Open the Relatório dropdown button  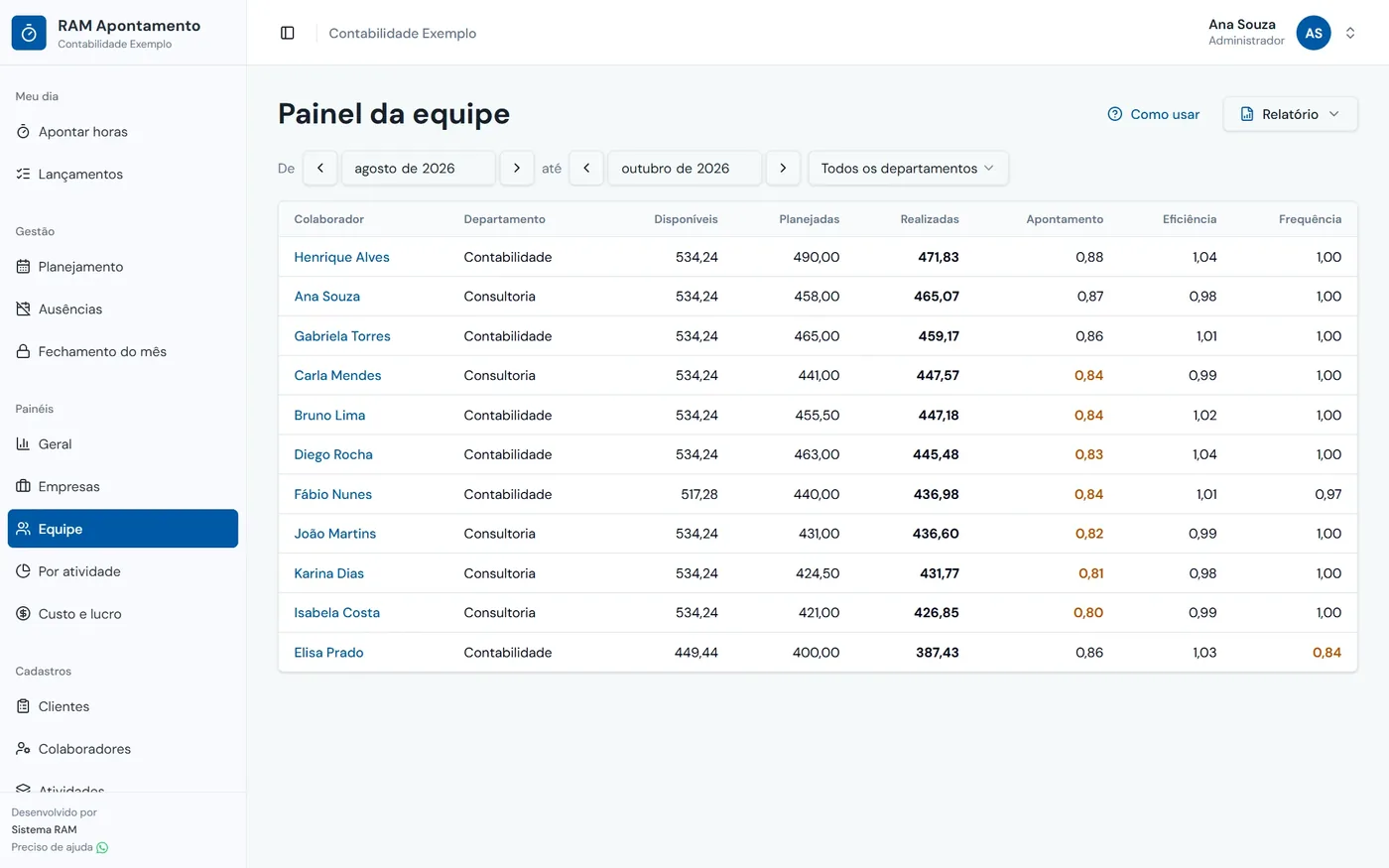1290,114
